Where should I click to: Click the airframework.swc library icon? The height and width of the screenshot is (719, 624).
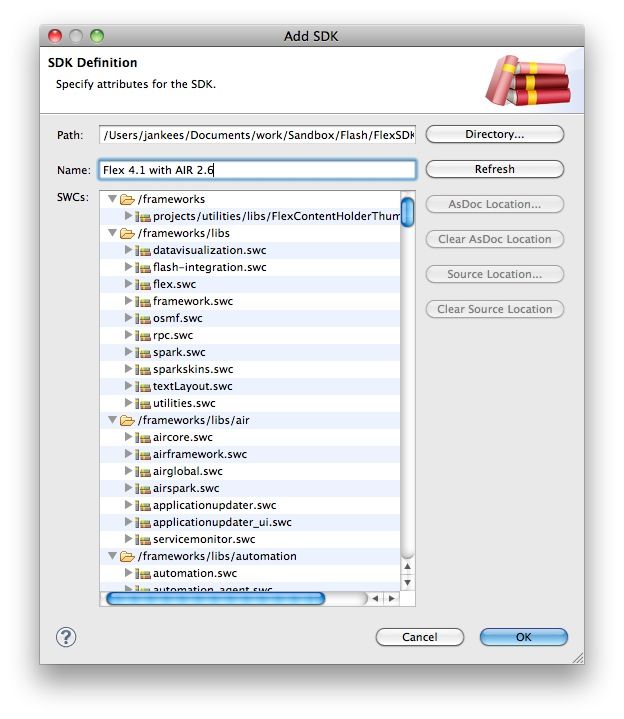tap(143, 454)
